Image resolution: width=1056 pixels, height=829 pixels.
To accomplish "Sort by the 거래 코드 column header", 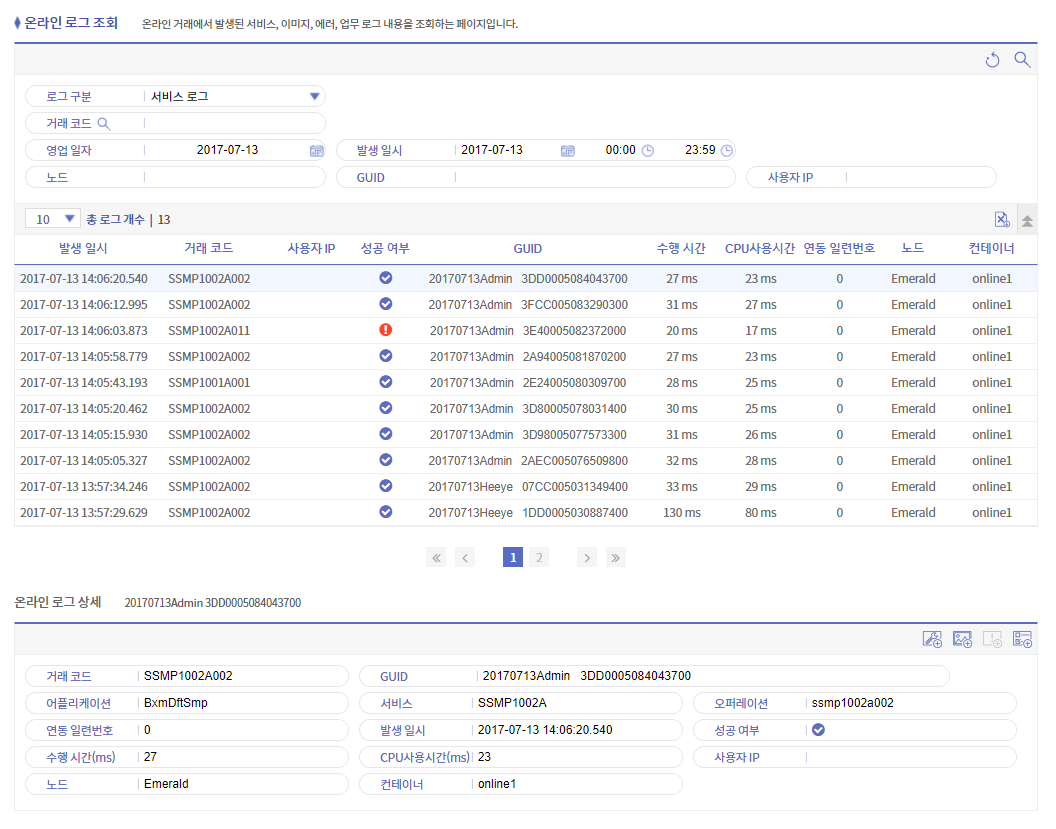I will (x=209, y=248).
